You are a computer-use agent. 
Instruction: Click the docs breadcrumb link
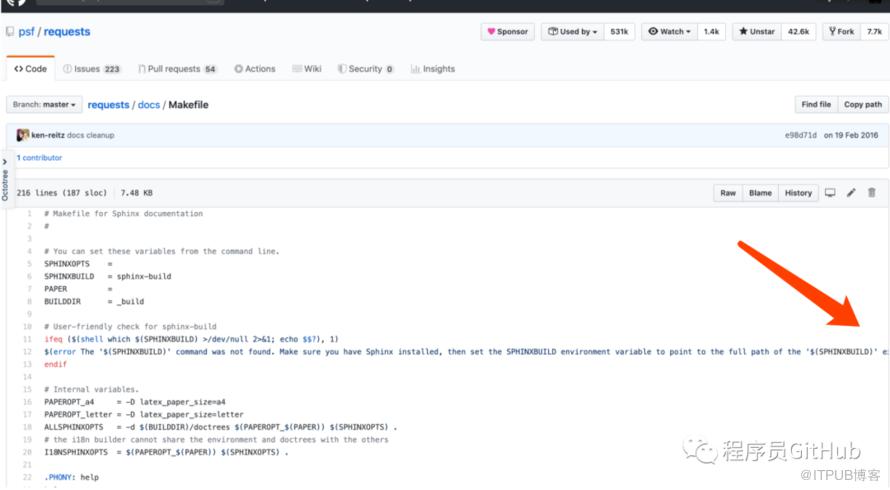pyautogui.click(x=149, y=105)
